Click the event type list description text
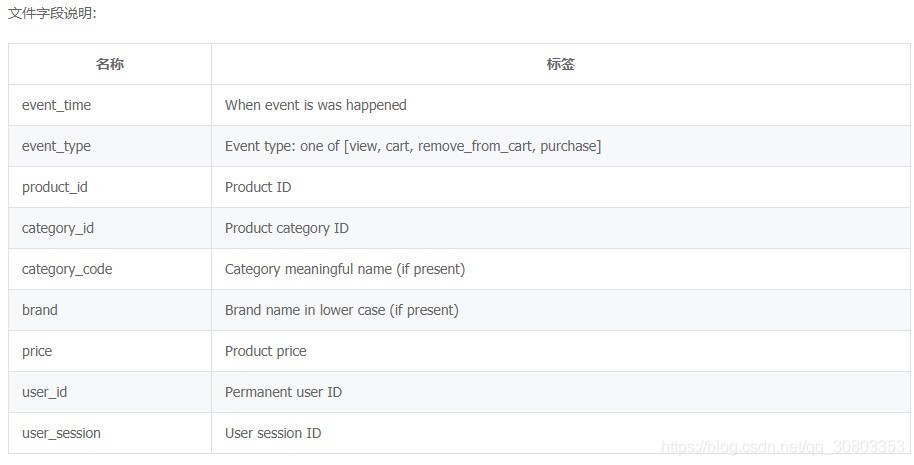Viewport: 914px width, 465px height. coord(413,146)
